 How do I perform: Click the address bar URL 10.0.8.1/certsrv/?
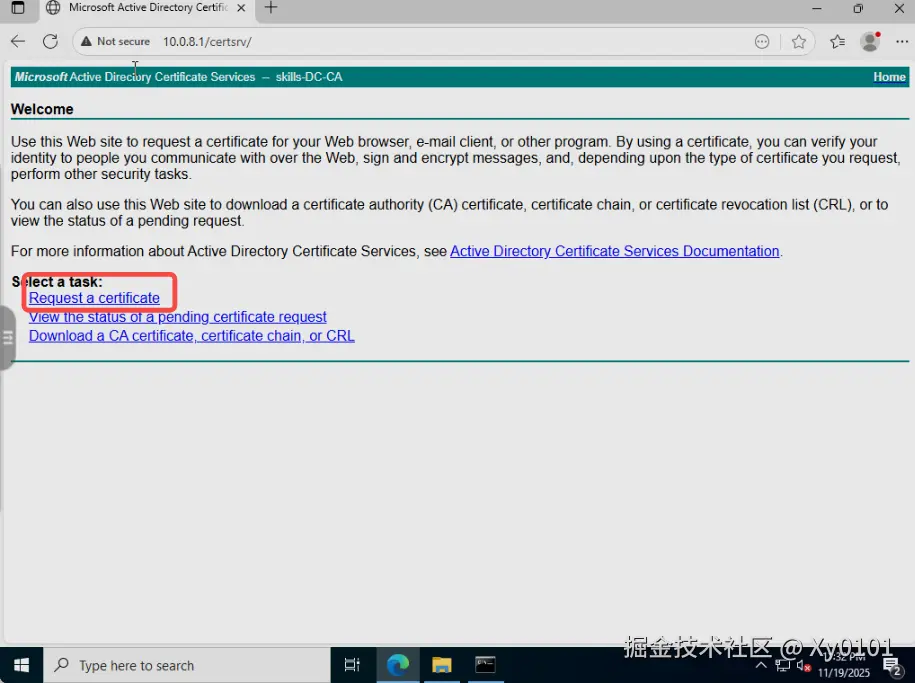pyautogui.click(x=207, y=42)
